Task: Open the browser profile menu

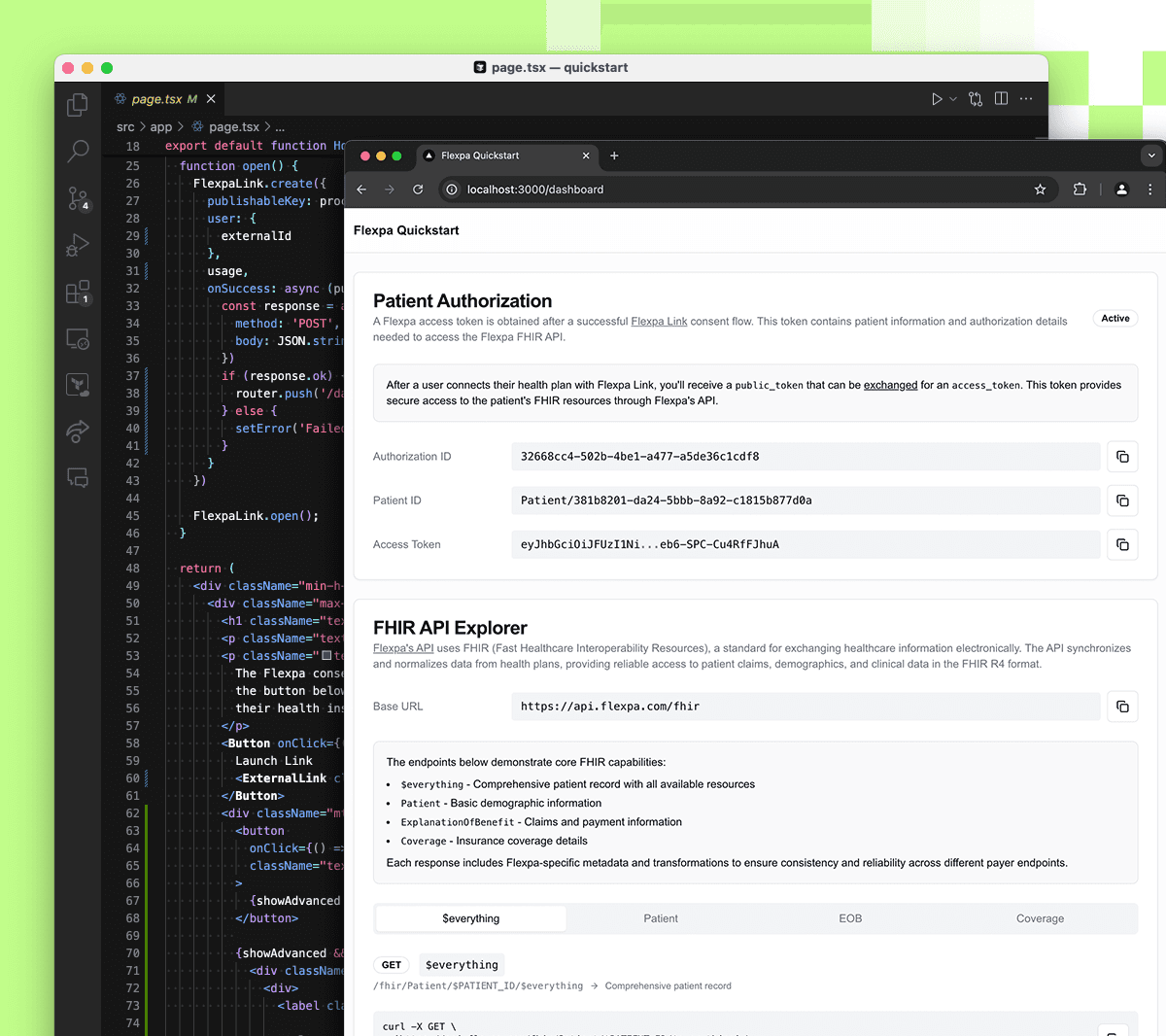Action: click(1121, 190)
